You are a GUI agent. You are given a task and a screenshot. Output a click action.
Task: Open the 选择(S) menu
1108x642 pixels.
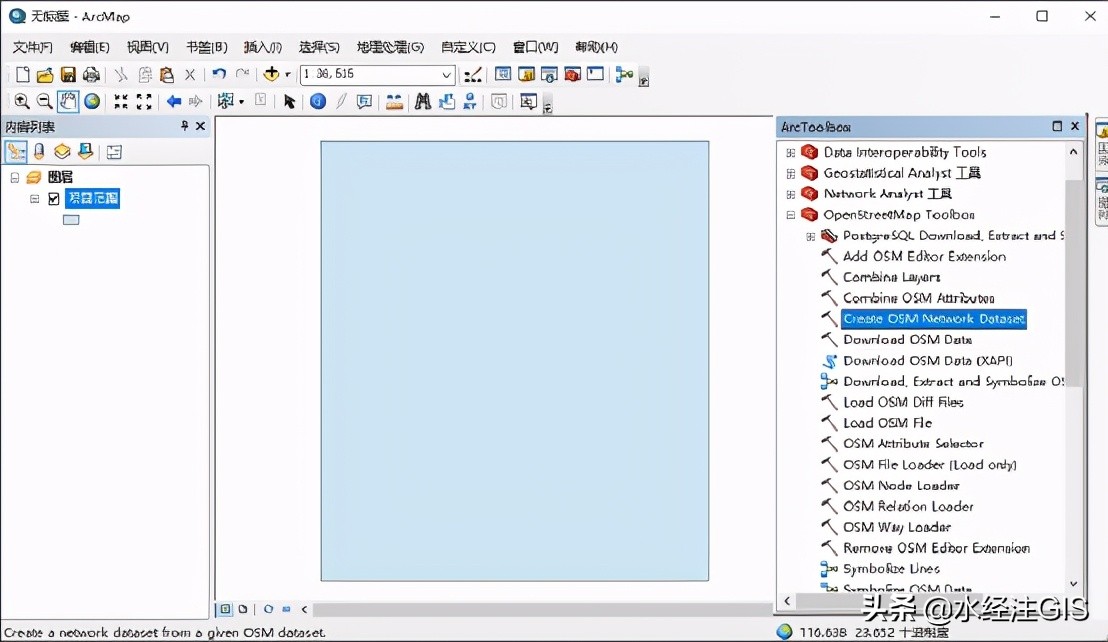point(319,47)
